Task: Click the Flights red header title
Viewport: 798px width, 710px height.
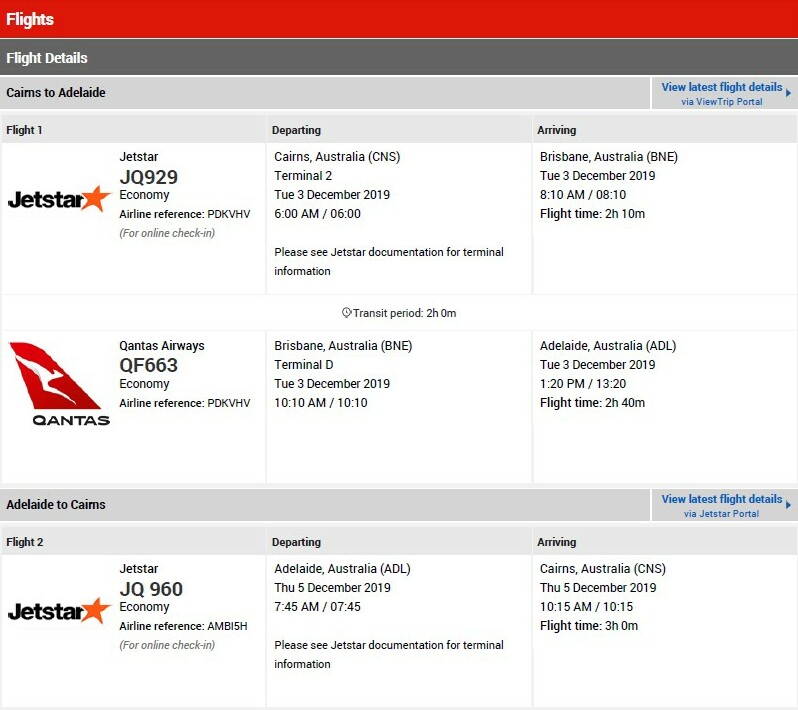Action: pyautogui.click(x=30, y=19)
